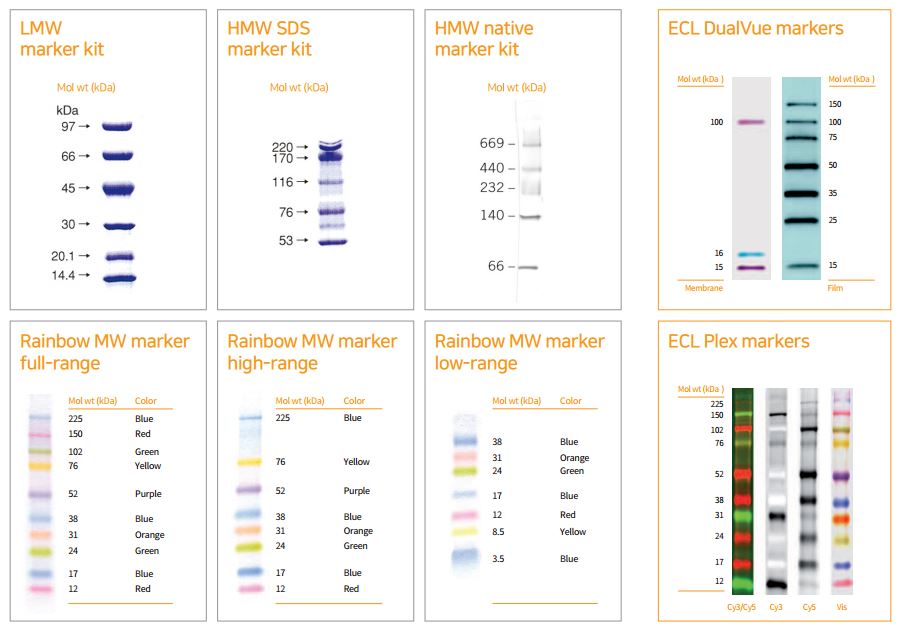Click the Orange color label in low-range
Image resolution: width=904 pixels, height=632 pixels.
click(574, 458)
